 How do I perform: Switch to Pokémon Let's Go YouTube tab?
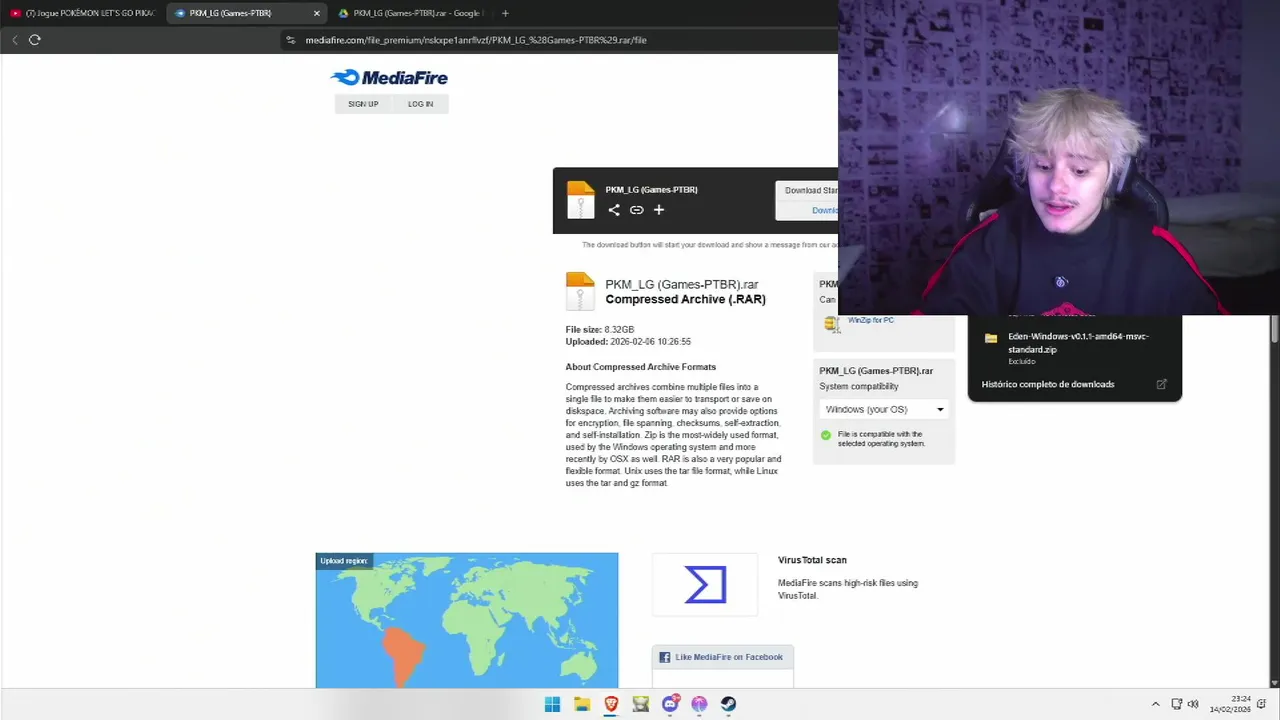click(x=82, y=13)
